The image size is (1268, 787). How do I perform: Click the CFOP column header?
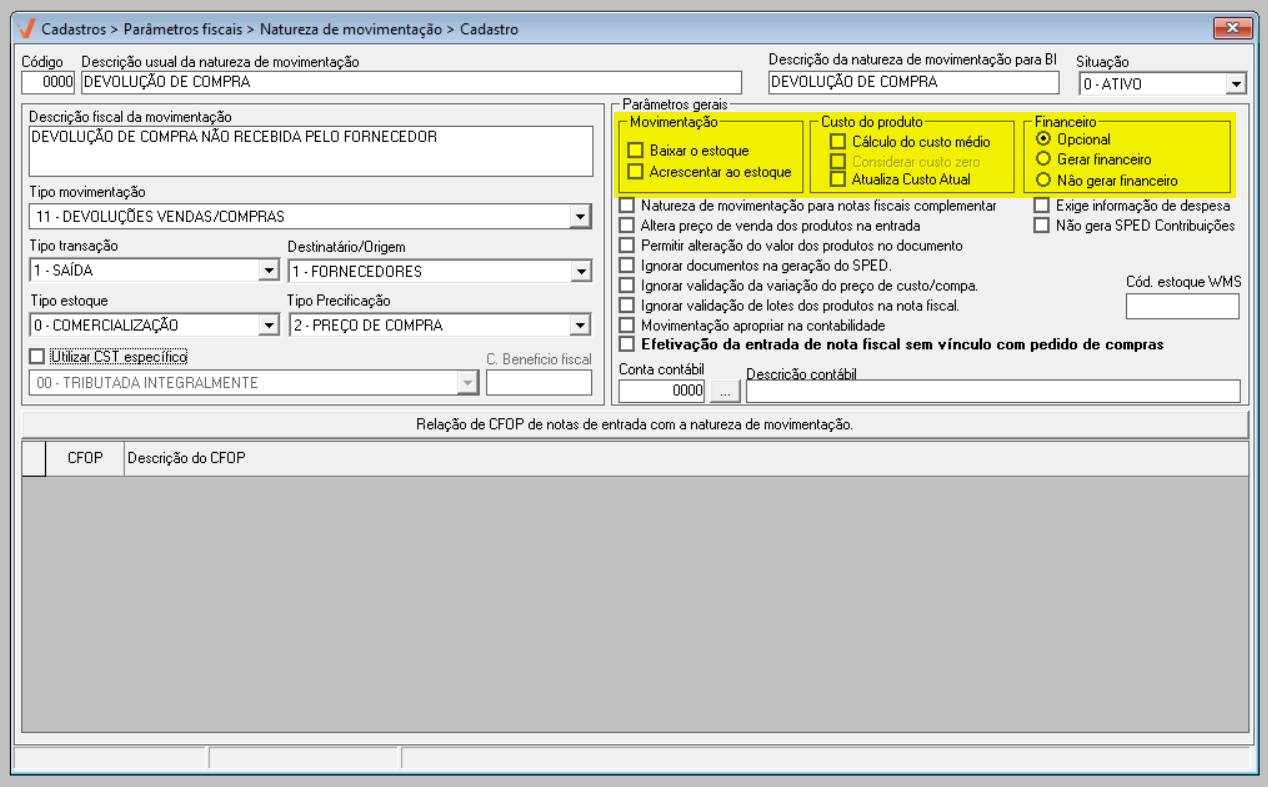pos(84,459)
